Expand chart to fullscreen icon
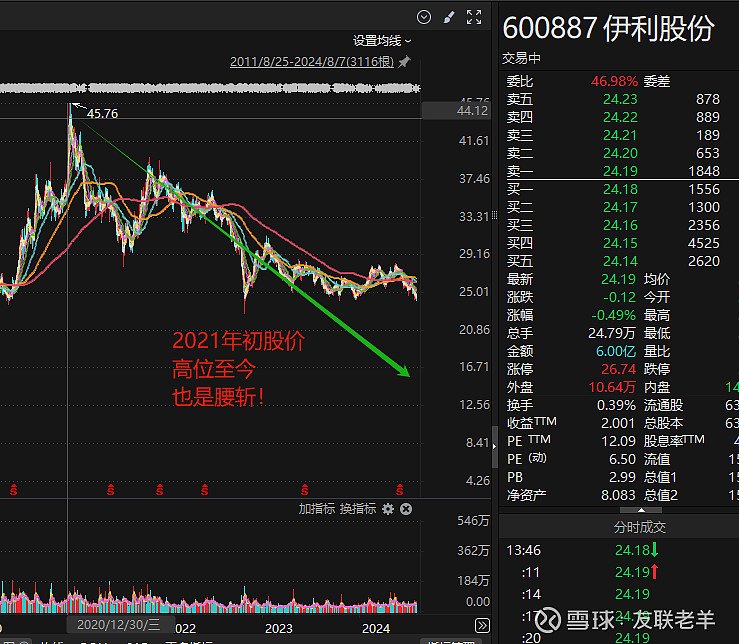 [x=474, y=17]
